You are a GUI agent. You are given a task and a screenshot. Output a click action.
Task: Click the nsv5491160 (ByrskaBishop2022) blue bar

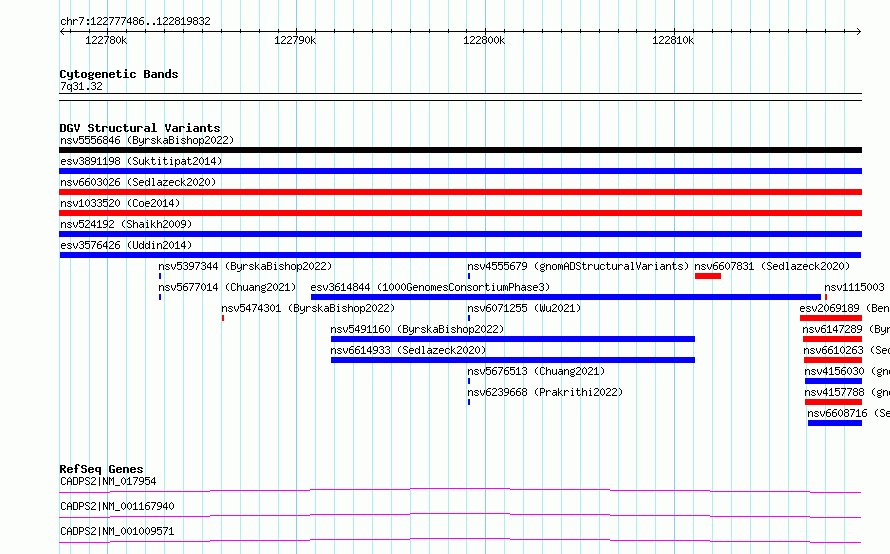(x=513, y=339)
